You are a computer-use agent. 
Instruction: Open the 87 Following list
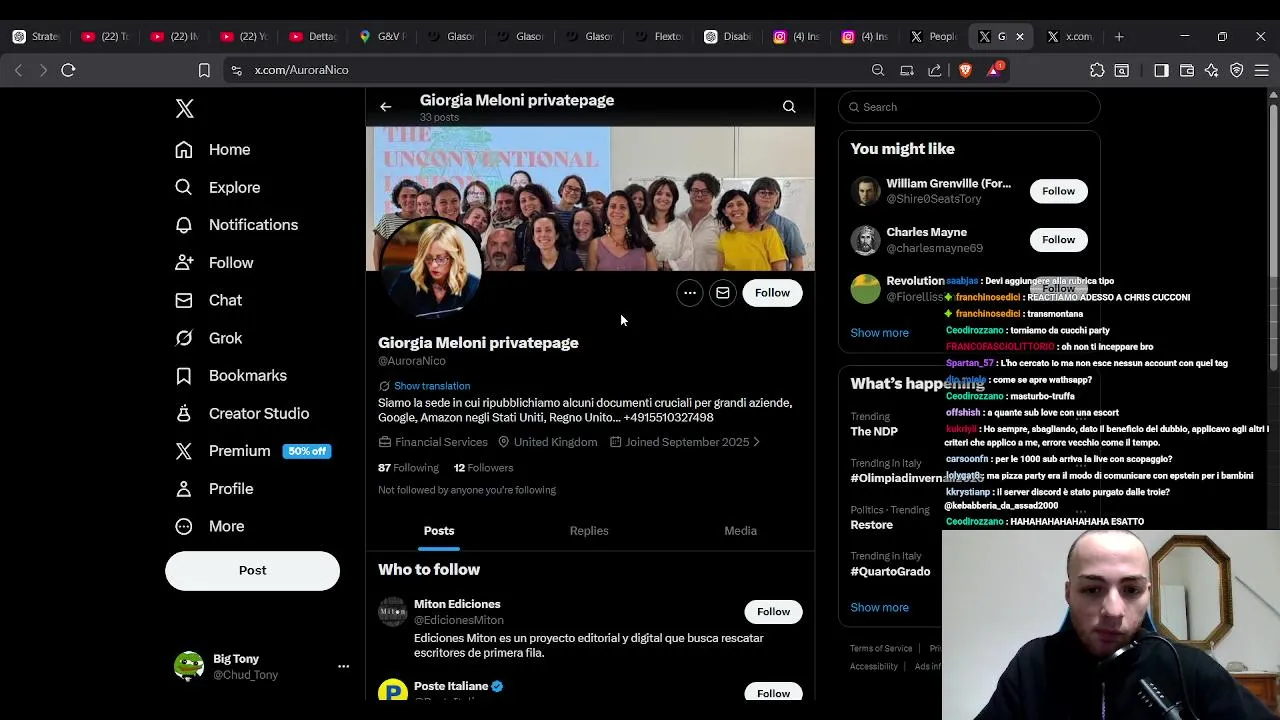[x=408, y=468]
